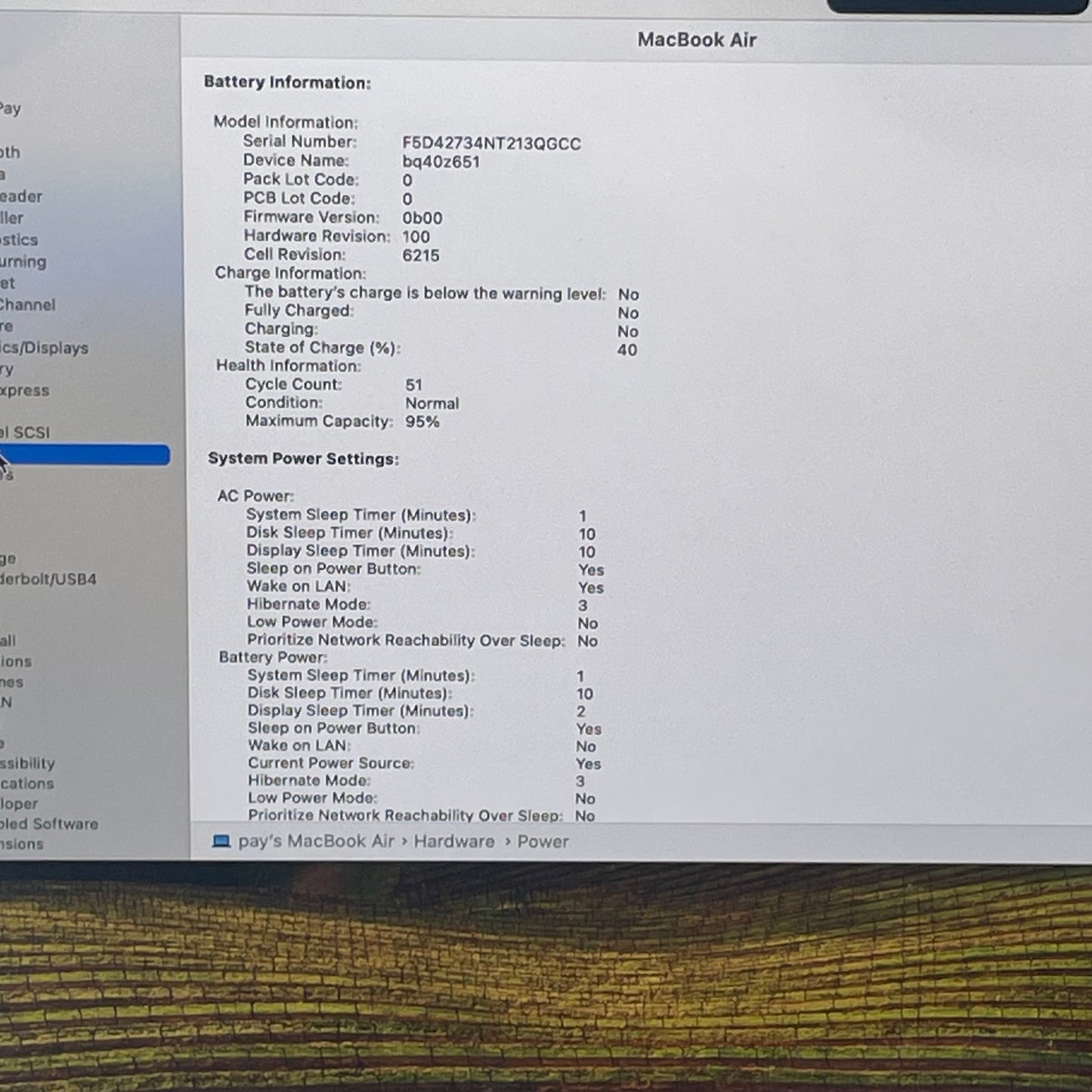Image resolution: width=1092 pixels, height=1092 pixels.
Task: Click the hardware revision value 100
Action: pos(416,237)
